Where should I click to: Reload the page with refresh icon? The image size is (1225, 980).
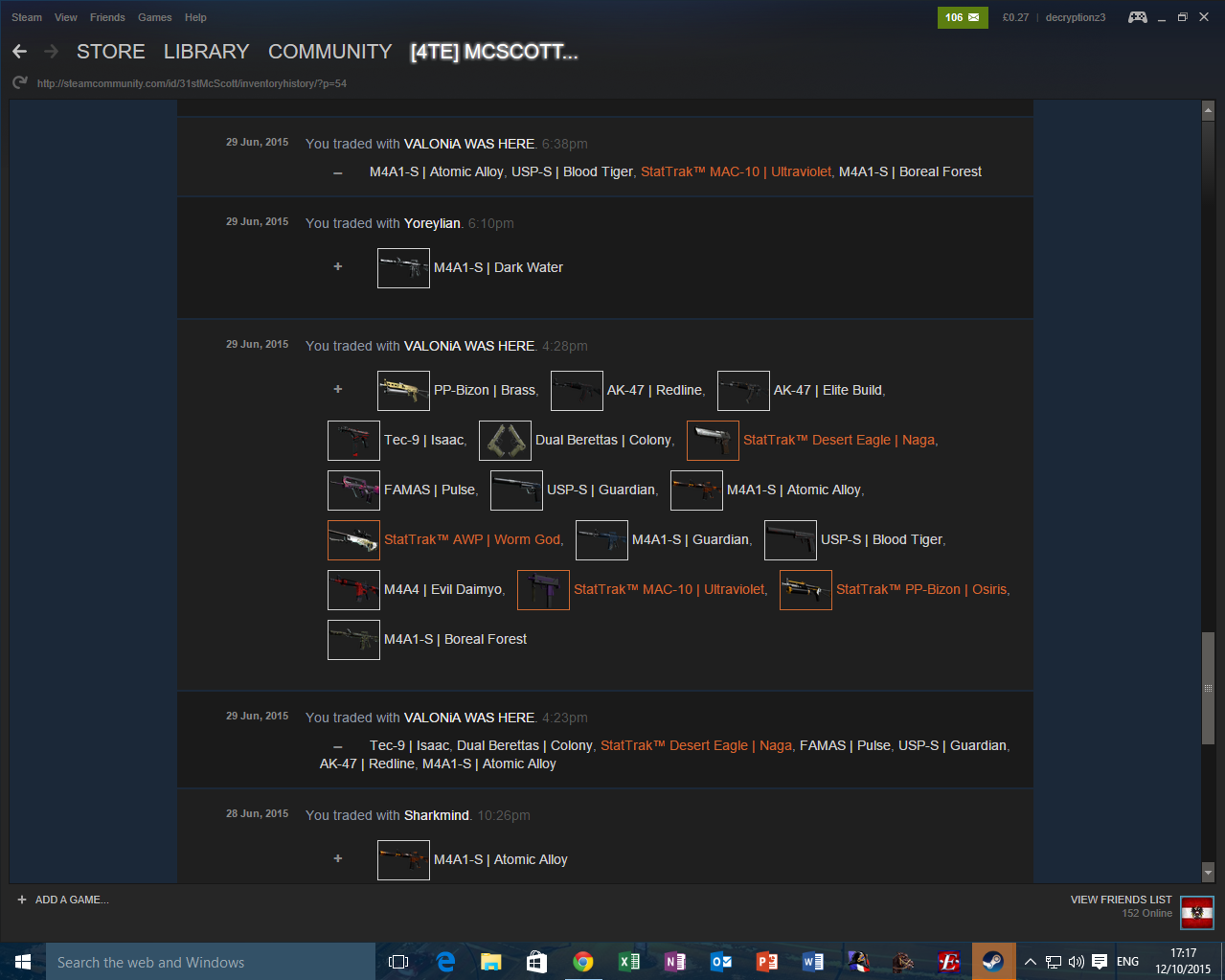(x=19, y=83)
